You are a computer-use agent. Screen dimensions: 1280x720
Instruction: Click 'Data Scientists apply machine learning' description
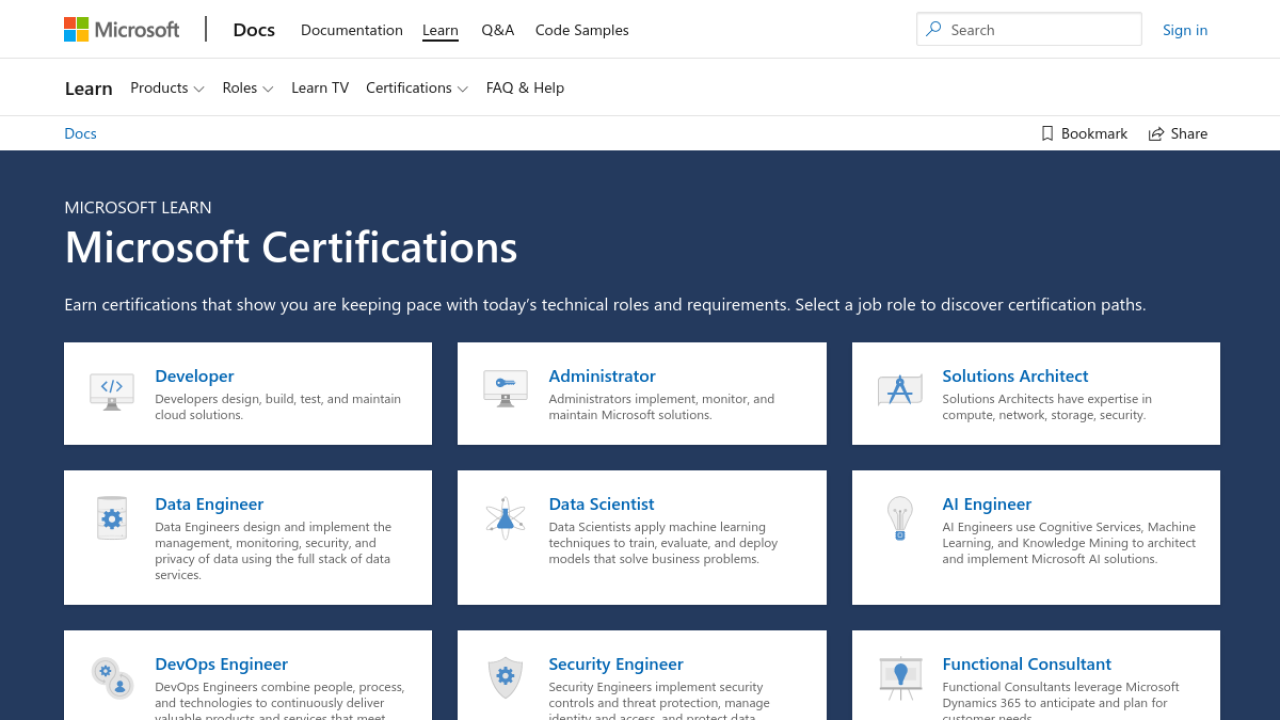point(663,543)
